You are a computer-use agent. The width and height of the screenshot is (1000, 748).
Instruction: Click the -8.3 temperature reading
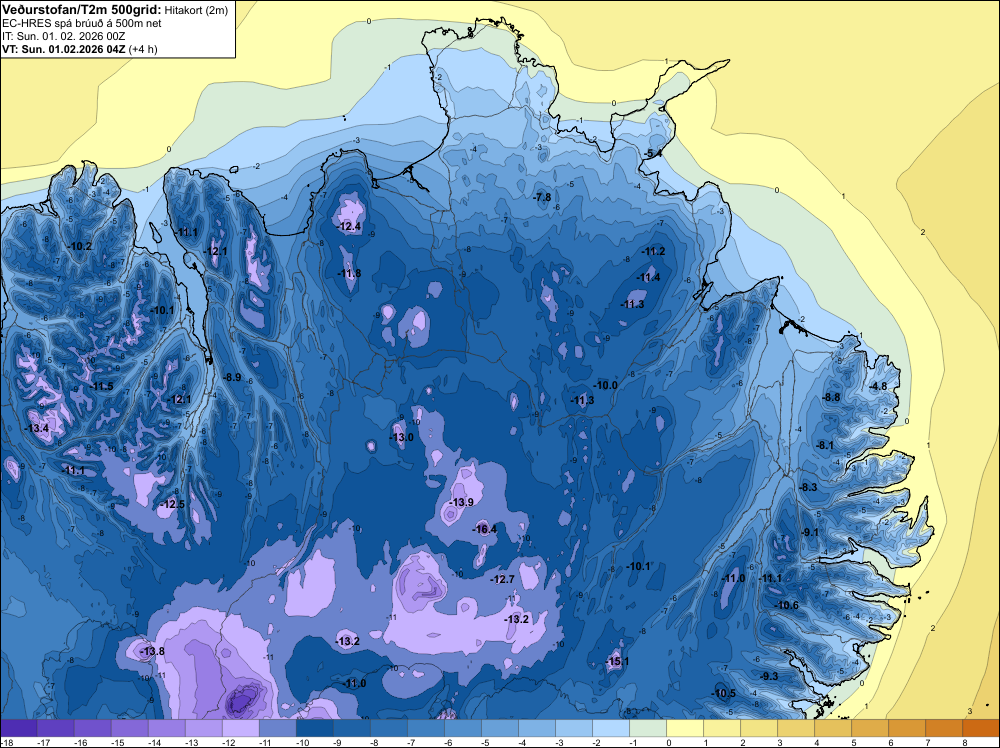tap(809, 487)
